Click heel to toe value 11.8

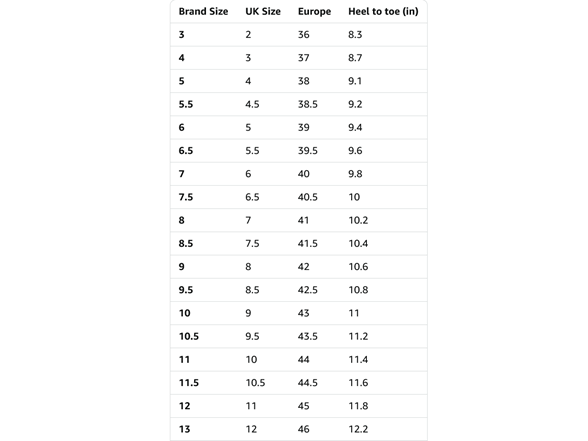(x=358, y=406)
